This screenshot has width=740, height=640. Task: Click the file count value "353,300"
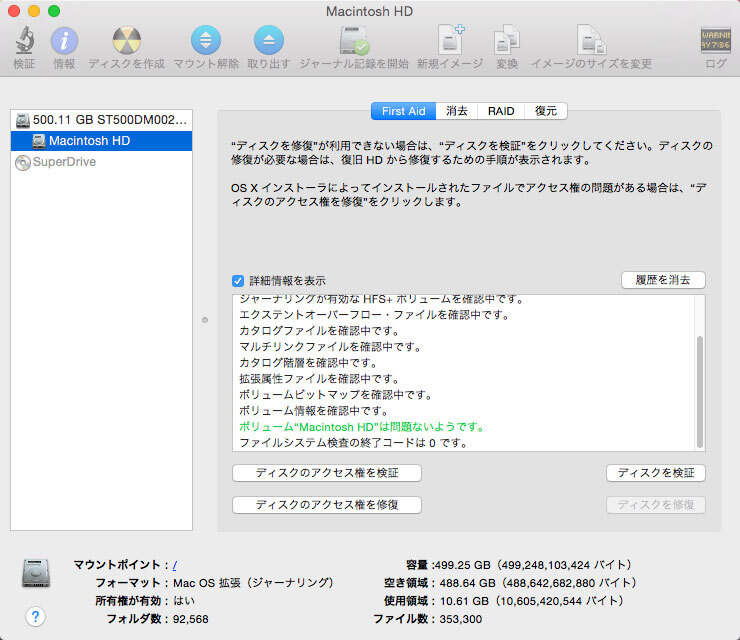coord(461,619)
